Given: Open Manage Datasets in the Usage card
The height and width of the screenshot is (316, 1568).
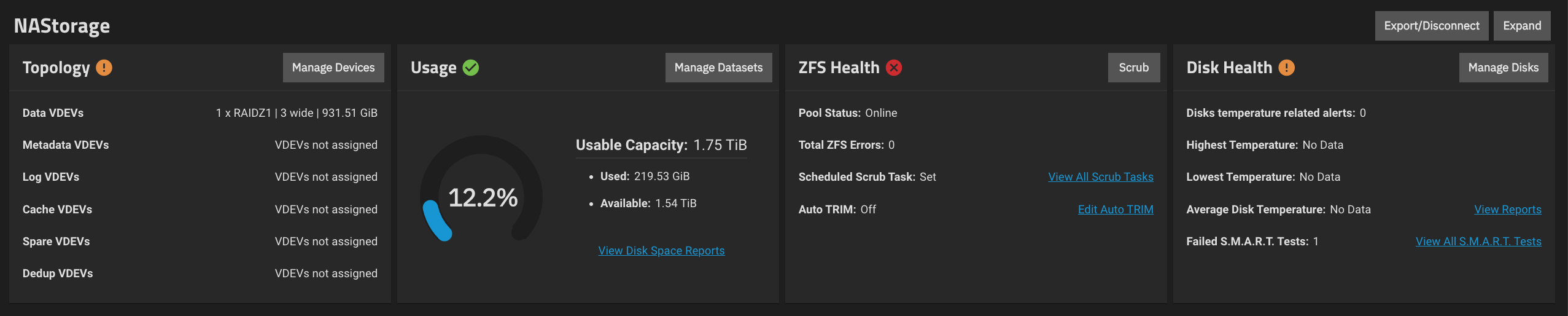Looking at the screenshot, I should point(718,68).
